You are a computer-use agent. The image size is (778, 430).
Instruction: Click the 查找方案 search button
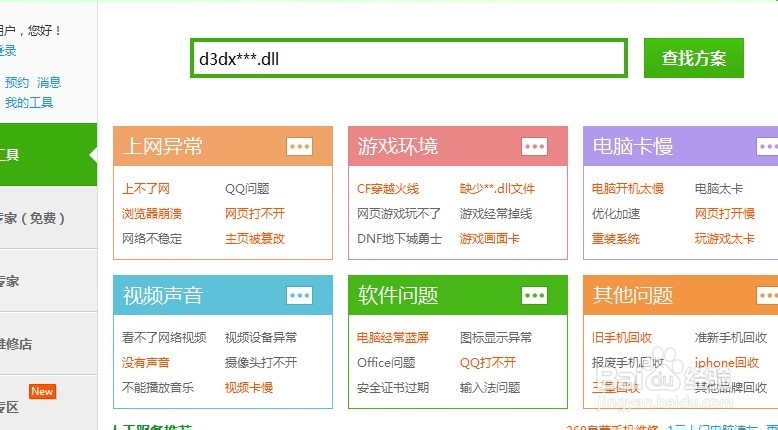(x=694, y=58)
